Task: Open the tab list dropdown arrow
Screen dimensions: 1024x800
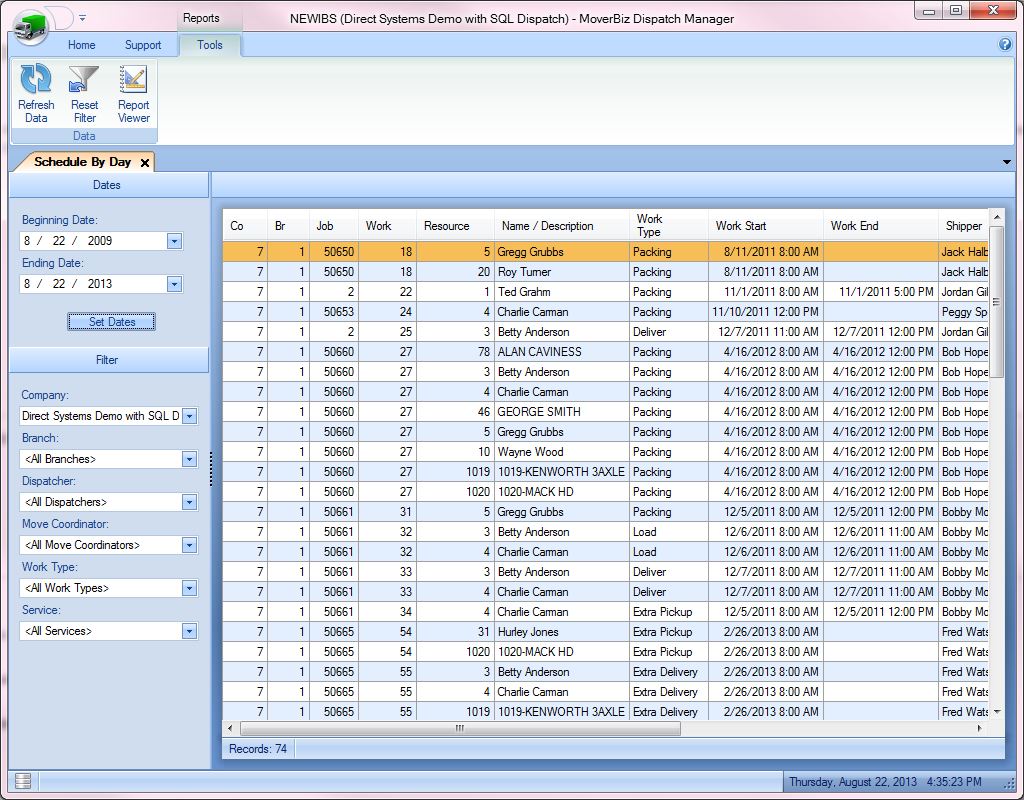Action: [1006, 162]
